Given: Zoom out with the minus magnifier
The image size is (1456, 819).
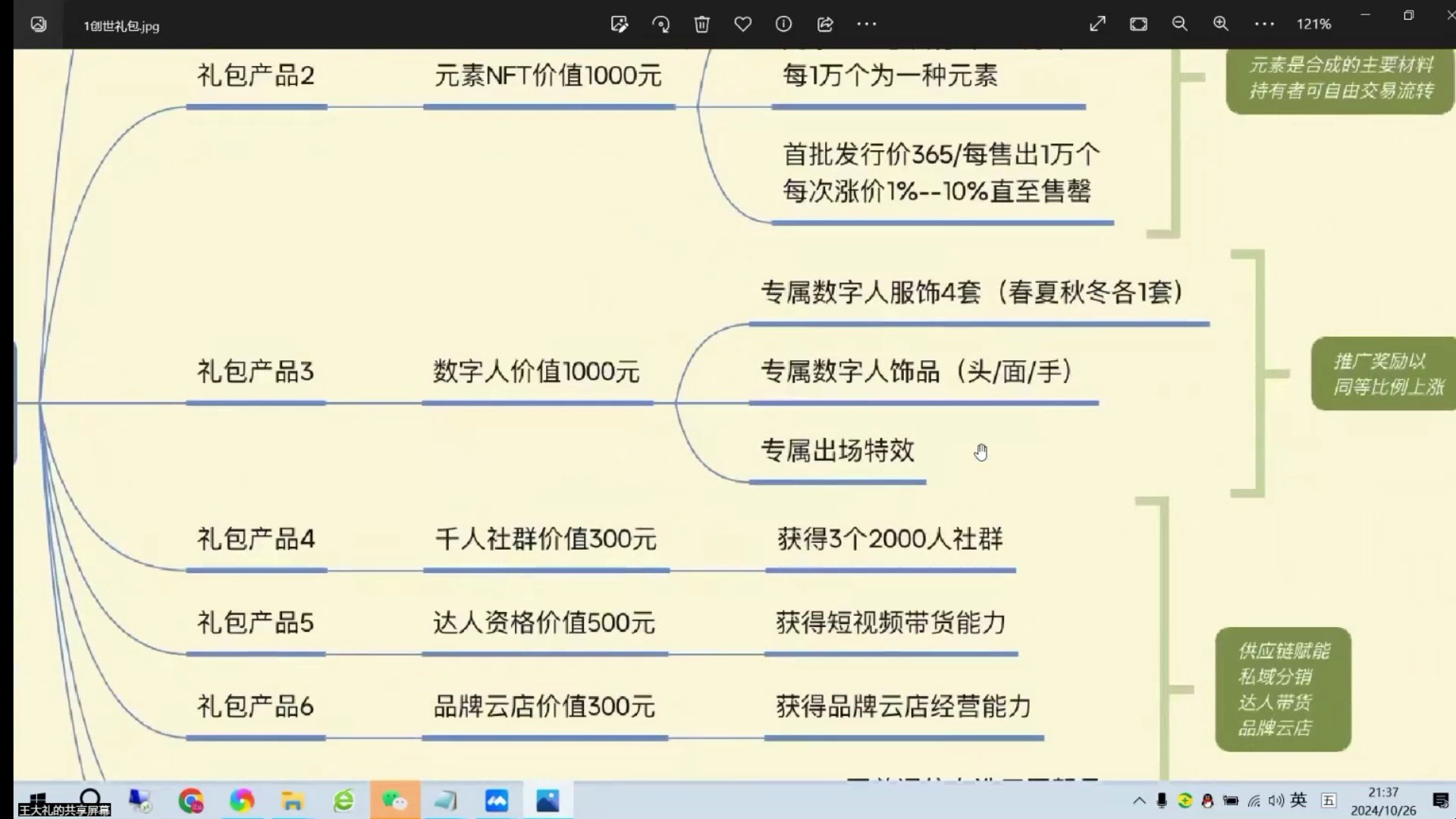Looking at the screenshot, I should coord(1179,24).
